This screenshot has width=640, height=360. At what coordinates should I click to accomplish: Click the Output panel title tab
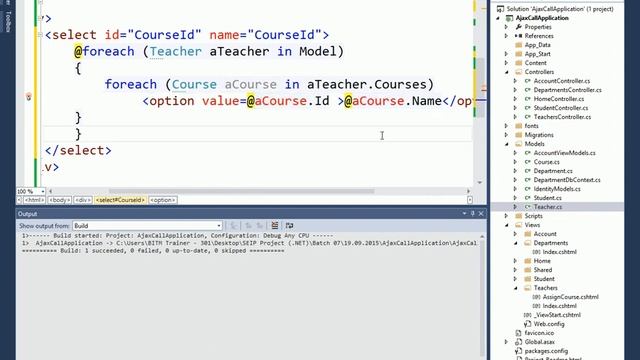click(x=27, y=213)
